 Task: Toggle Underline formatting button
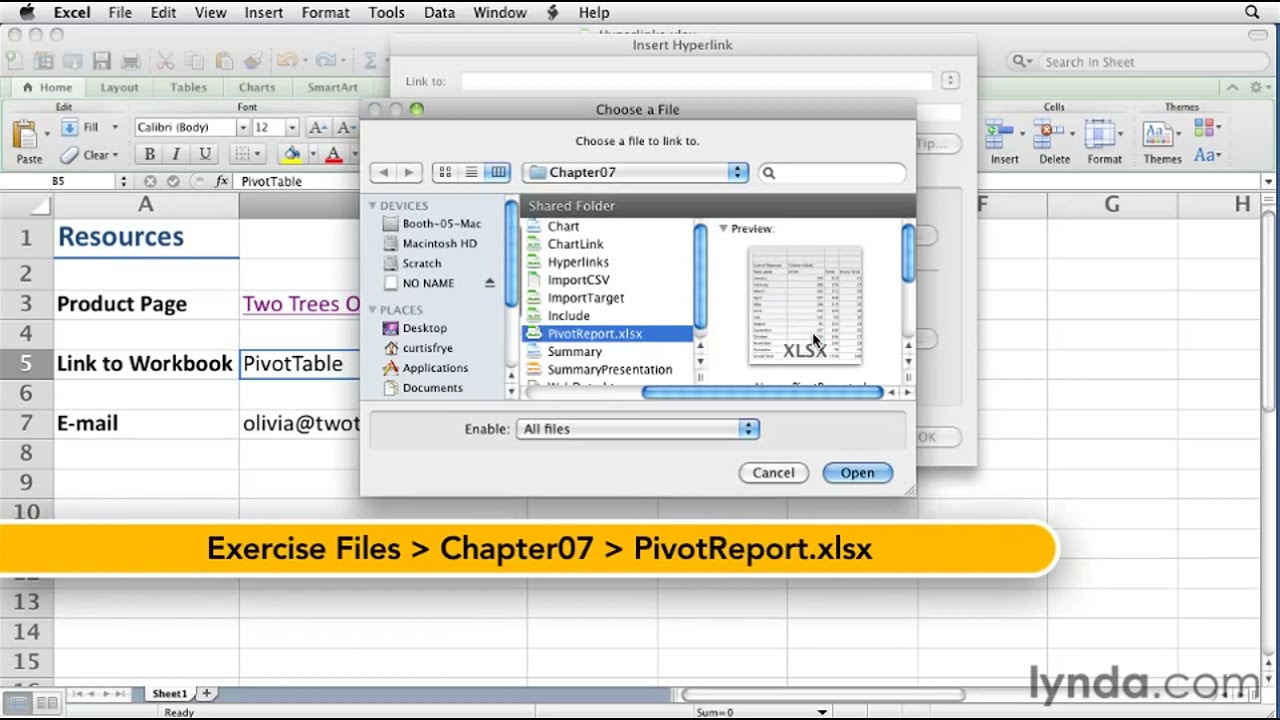click(x=205, y=154)
